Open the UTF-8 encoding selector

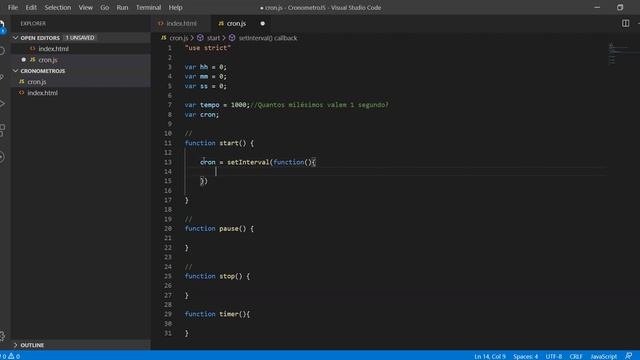pyautogui.click(x=553, y=356)
